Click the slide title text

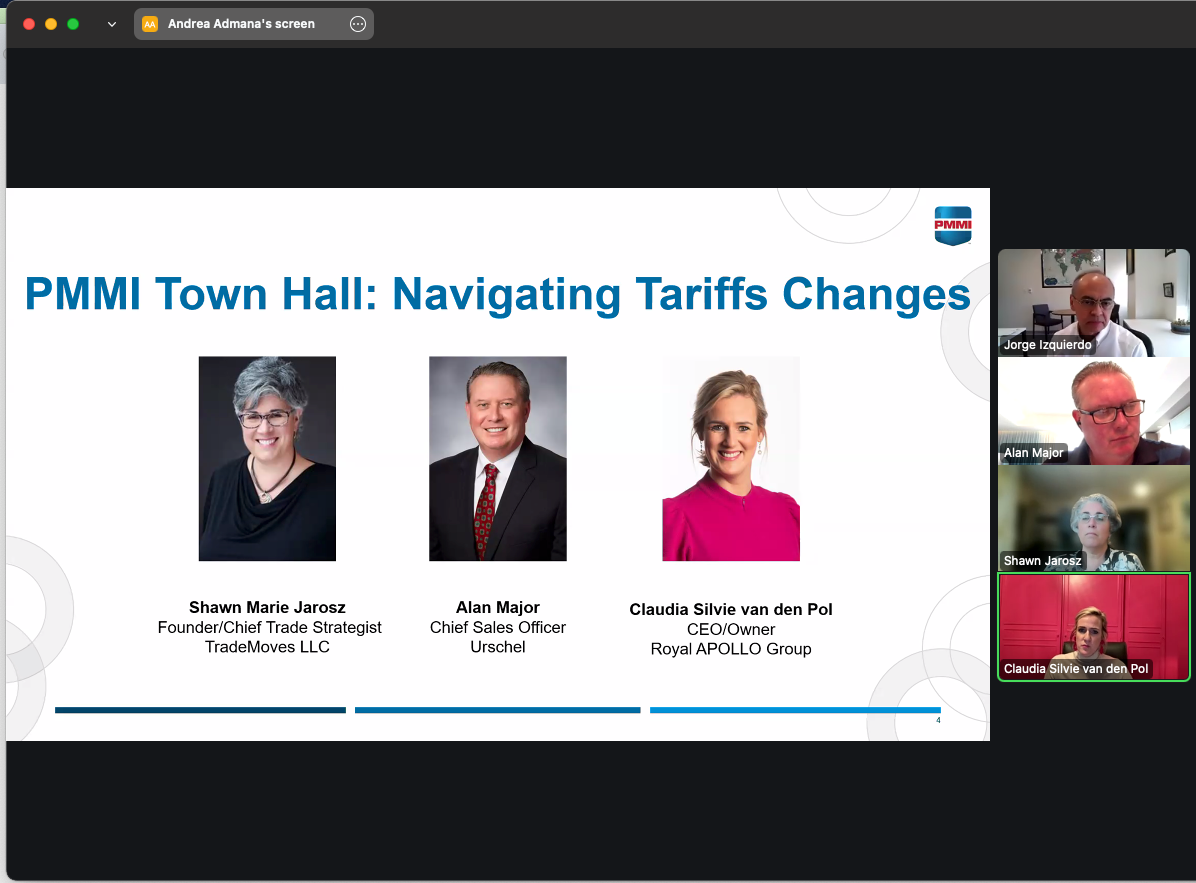coord(497,294)
